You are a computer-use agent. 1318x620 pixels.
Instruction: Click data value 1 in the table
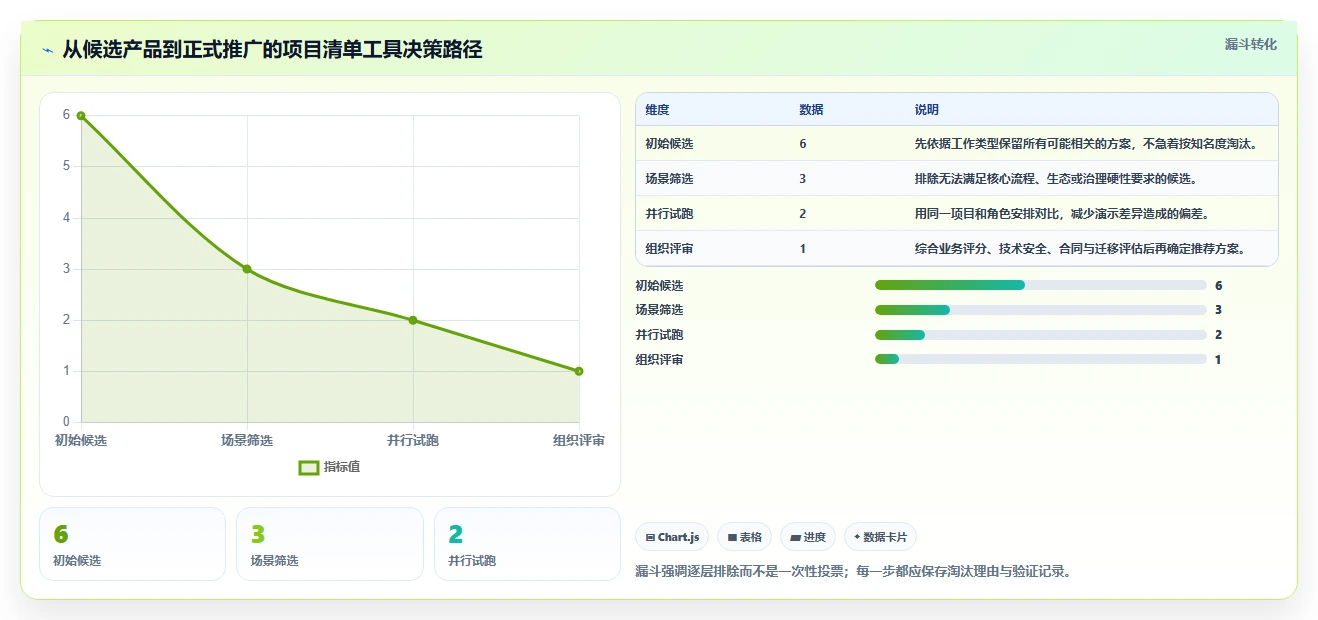tap(803, 249)
